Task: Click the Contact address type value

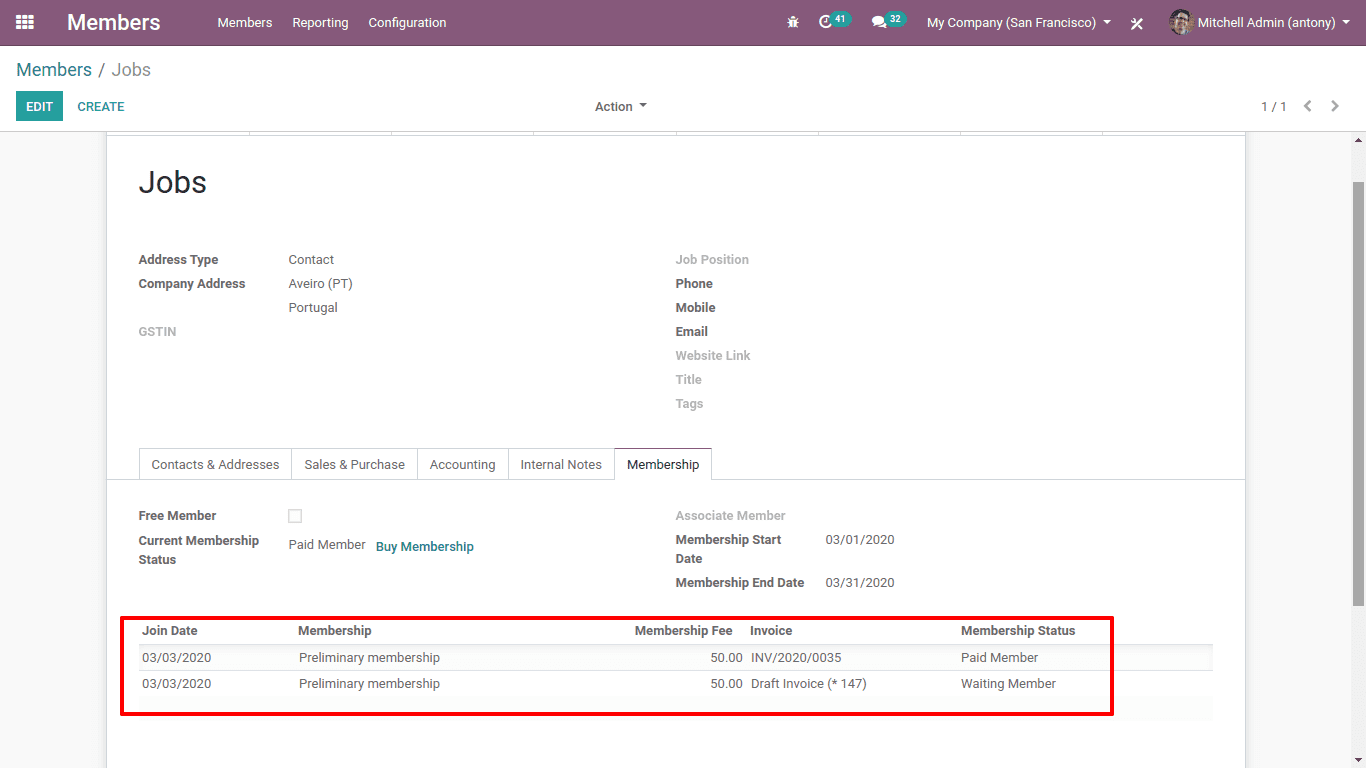Action: coord(311,260)
